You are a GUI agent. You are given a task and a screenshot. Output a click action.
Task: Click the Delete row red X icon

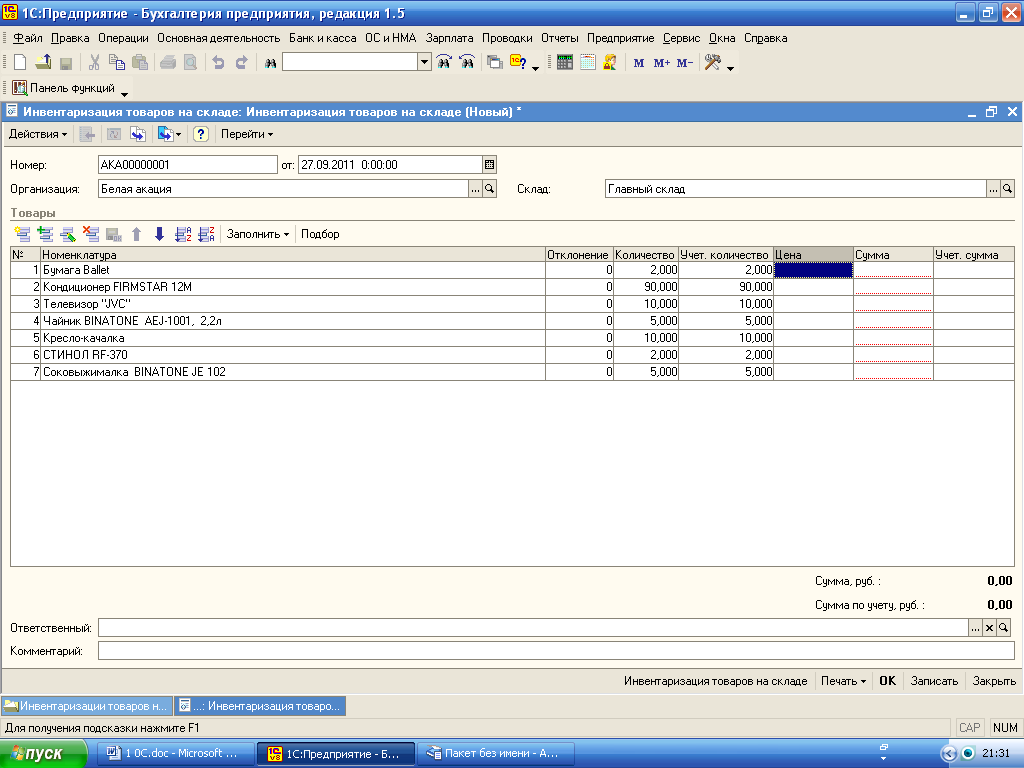(91, 234)
